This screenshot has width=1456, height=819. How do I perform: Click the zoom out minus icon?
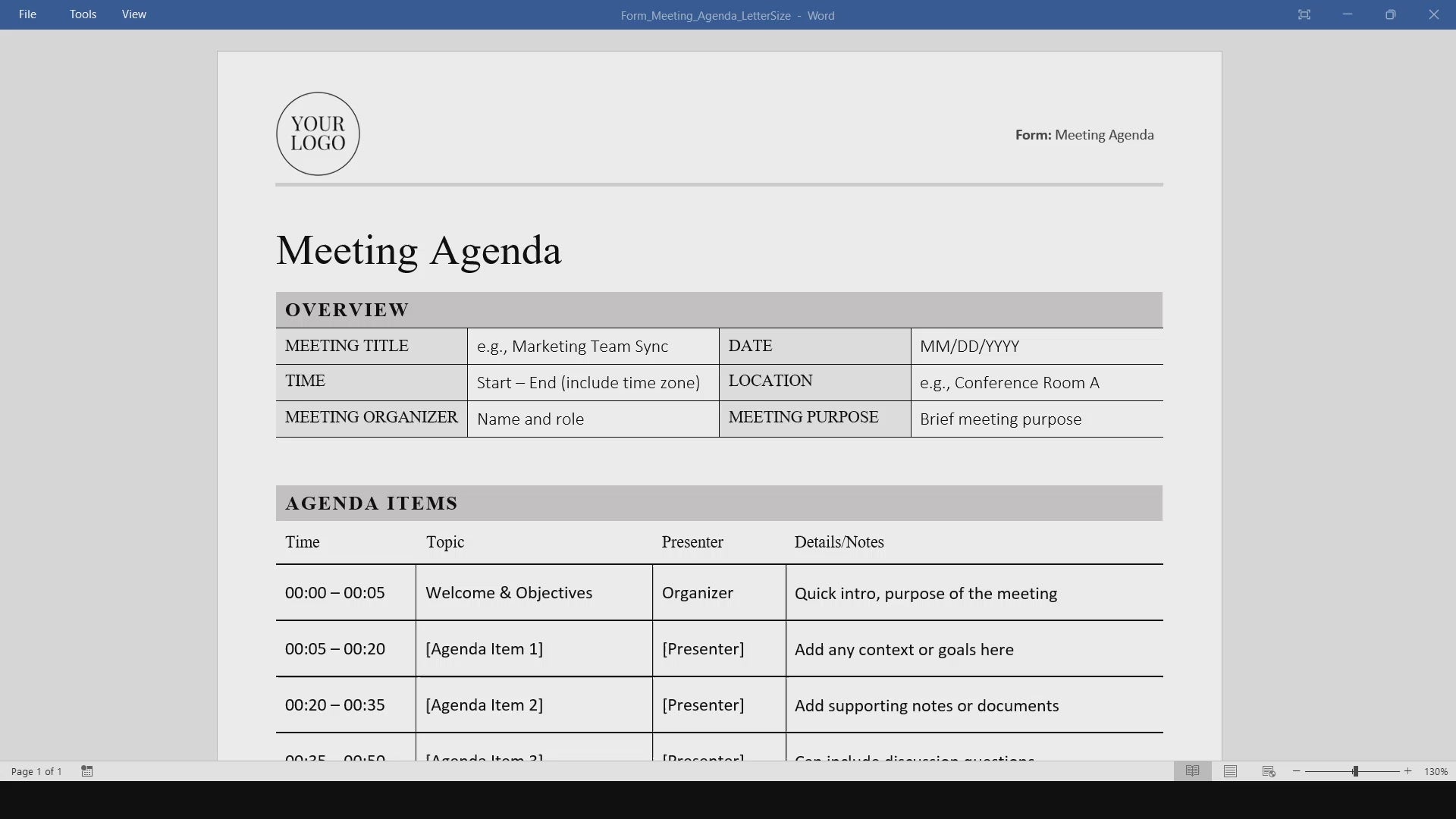point(1297,771)
